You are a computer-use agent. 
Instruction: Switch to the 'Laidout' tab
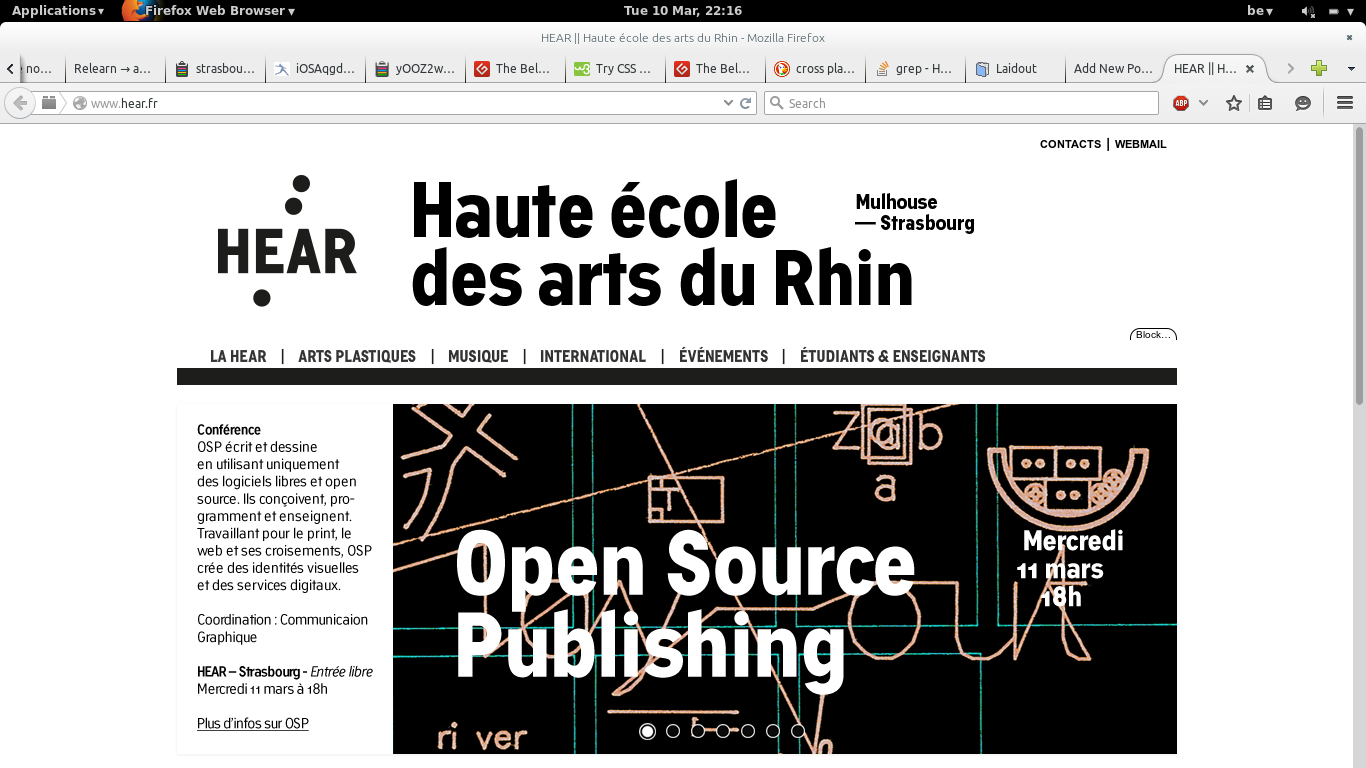pos(1015,69)
